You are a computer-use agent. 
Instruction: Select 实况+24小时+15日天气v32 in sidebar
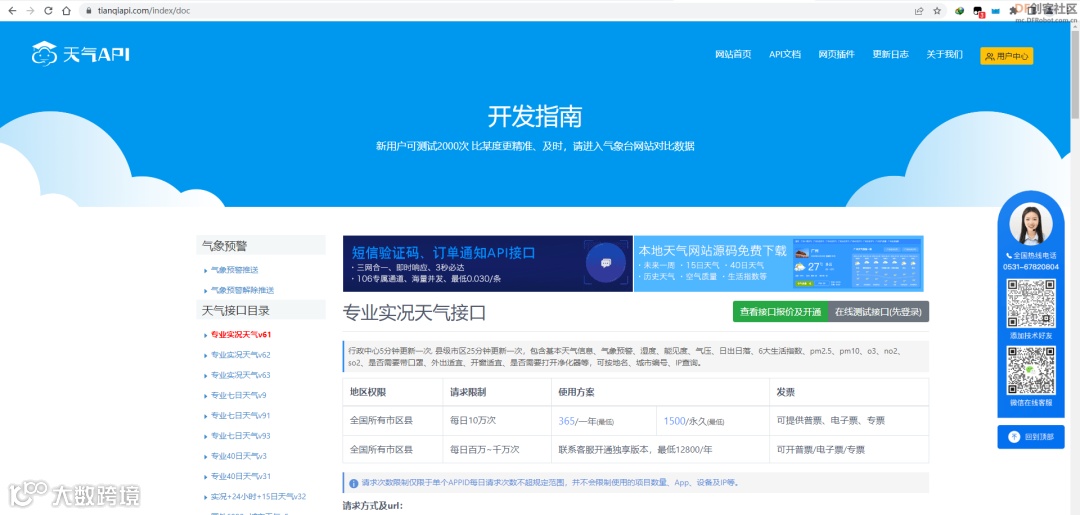pos(258,496)
